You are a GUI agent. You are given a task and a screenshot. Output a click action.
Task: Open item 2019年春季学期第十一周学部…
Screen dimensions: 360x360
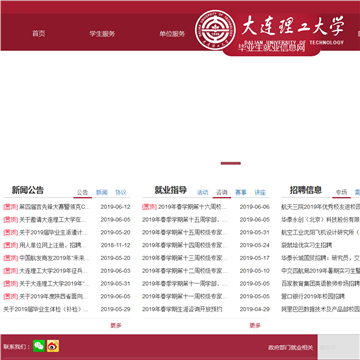coord(185,284)
